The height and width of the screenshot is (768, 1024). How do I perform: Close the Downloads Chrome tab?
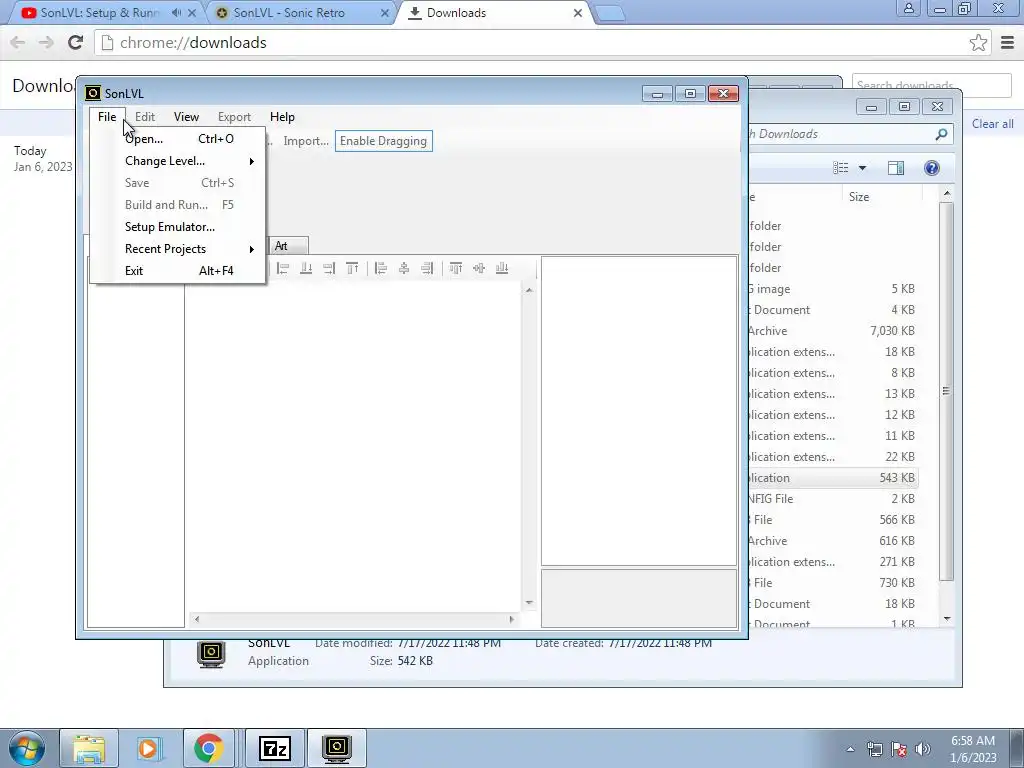click(577, 13)
